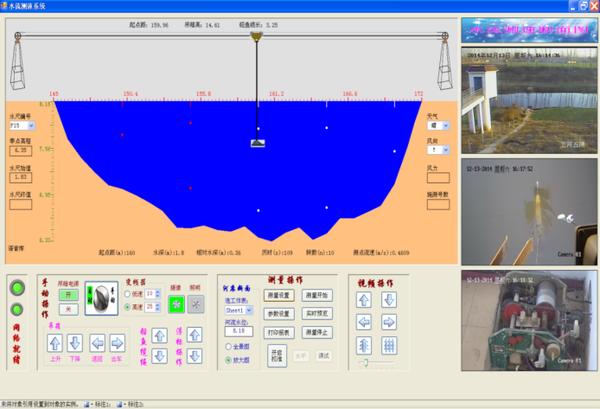
Task: Click the 调试 debug button
Action: coord(324,355)
